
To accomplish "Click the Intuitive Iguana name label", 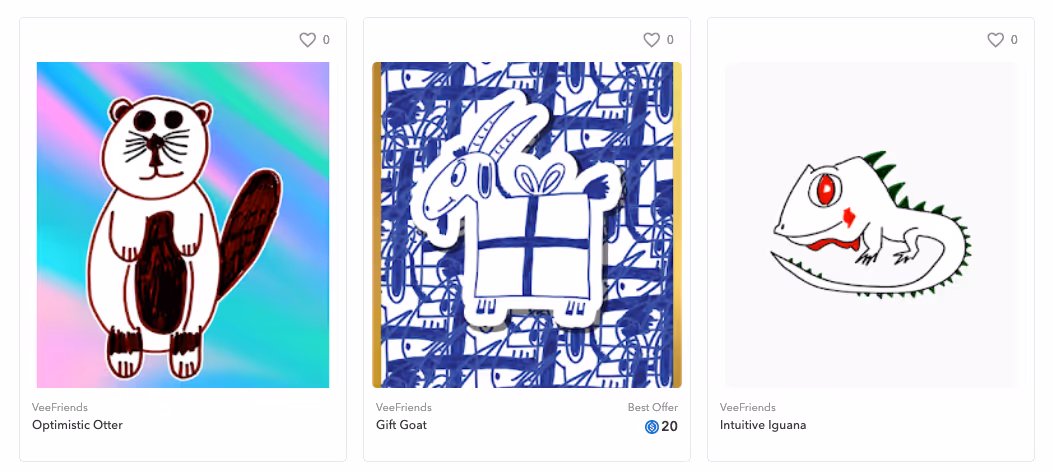I will pos(763,425).
